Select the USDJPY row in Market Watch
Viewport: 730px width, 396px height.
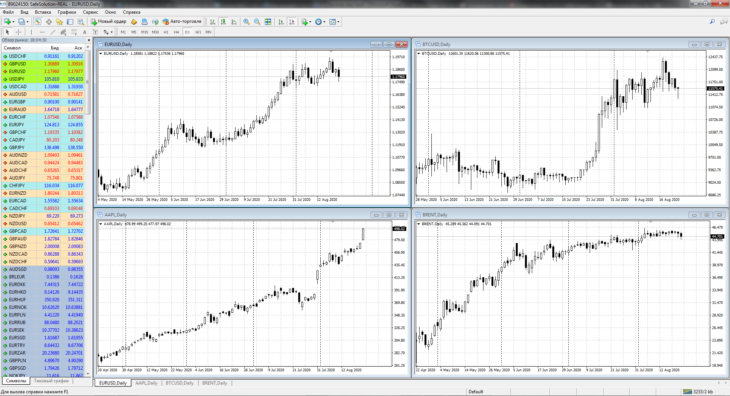click(43, 79)
